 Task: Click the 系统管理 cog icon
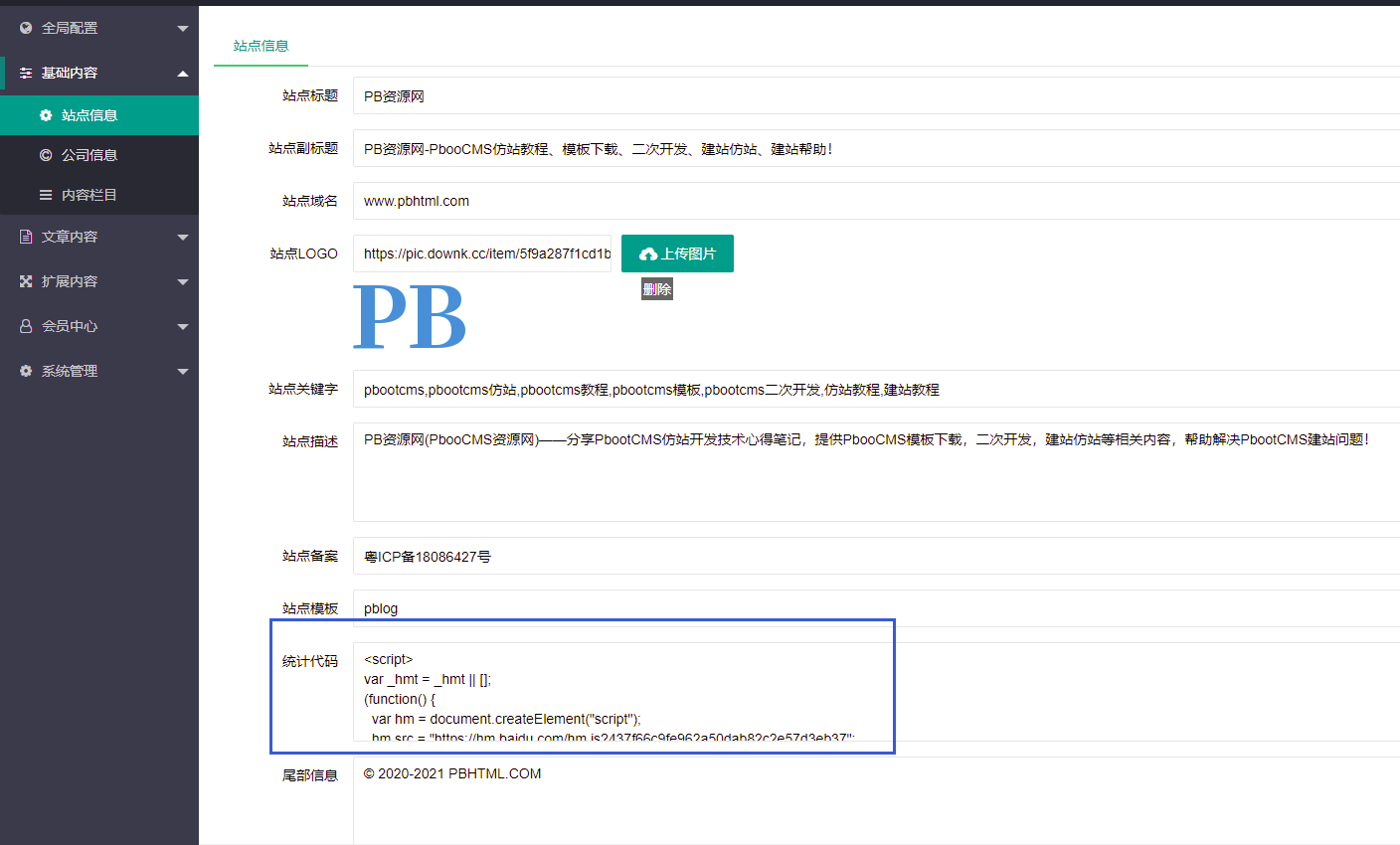[26, 371]
